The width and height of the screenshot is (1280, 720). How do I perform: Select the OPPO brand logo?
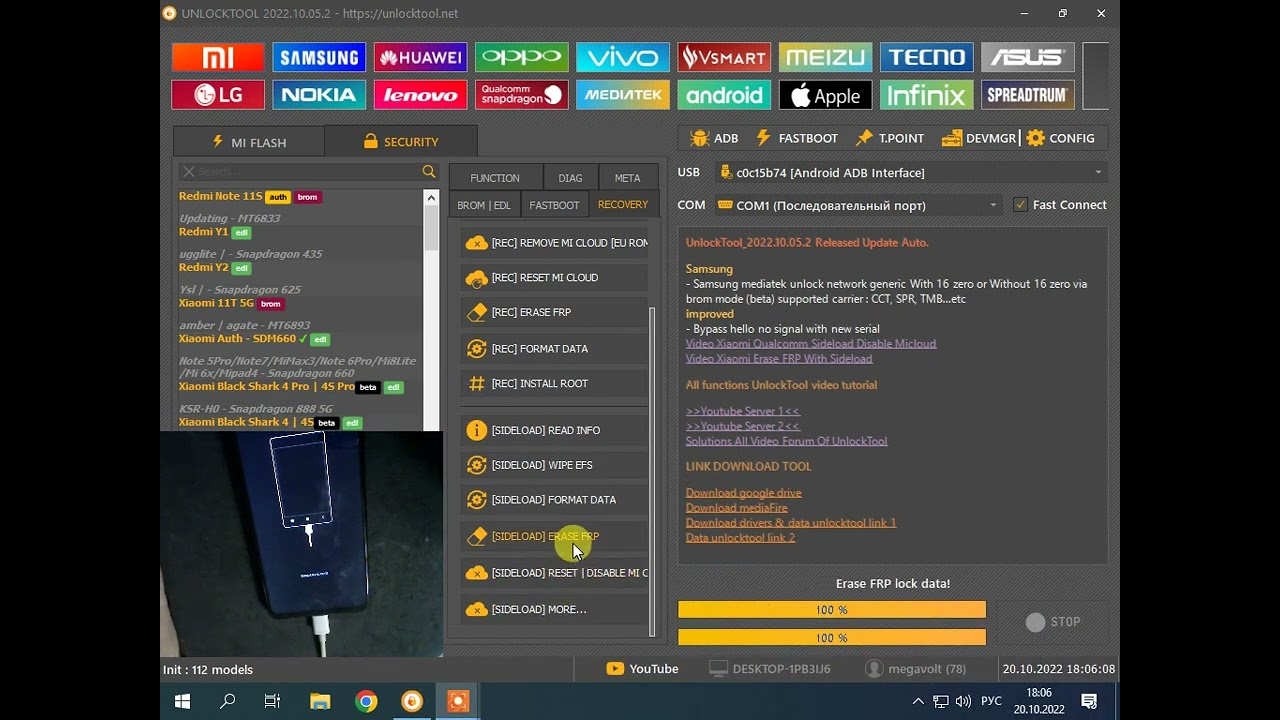tap(522, 57)
